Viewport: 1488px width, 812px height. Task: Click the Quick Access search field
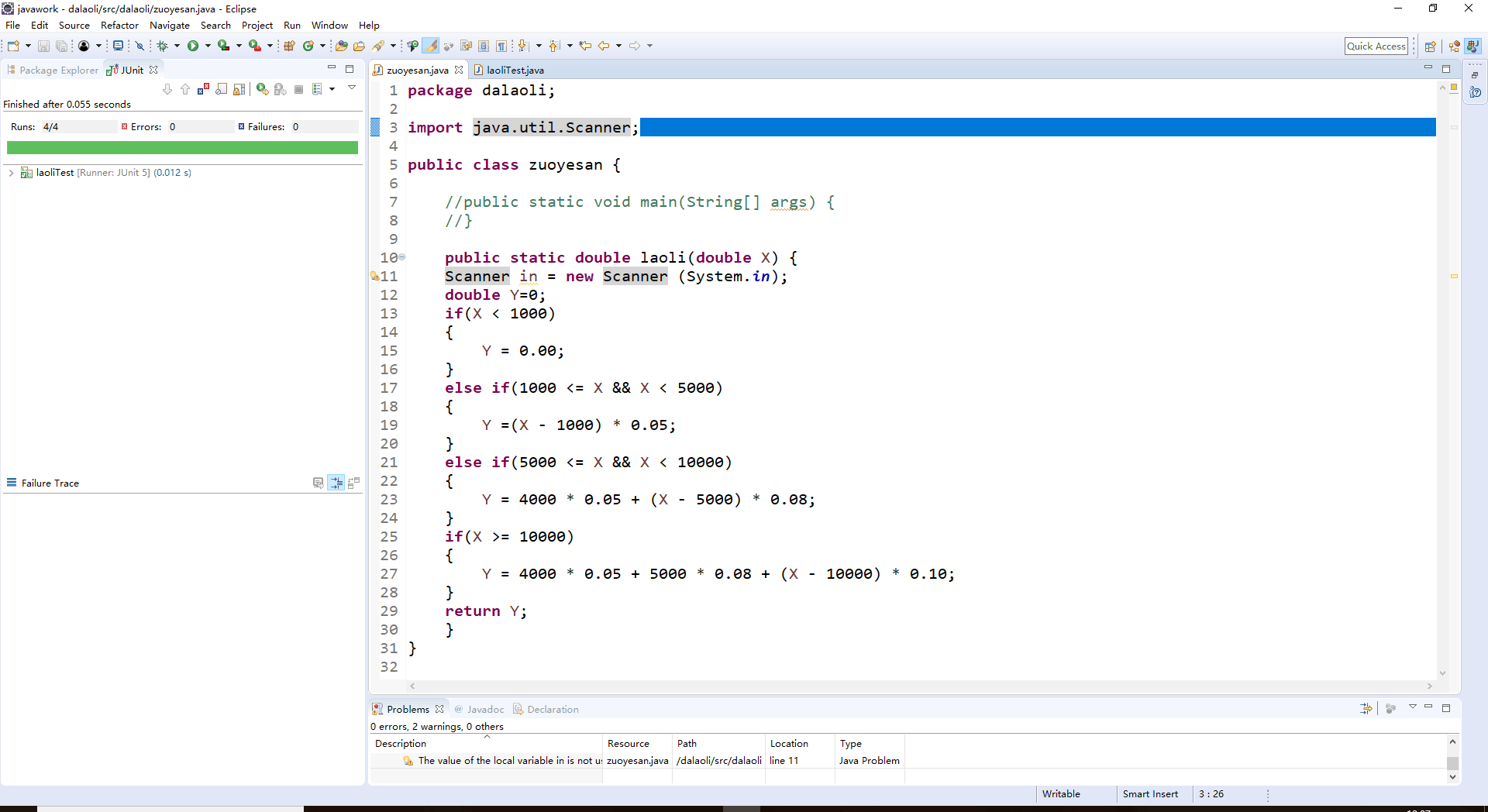point(1376,46)
